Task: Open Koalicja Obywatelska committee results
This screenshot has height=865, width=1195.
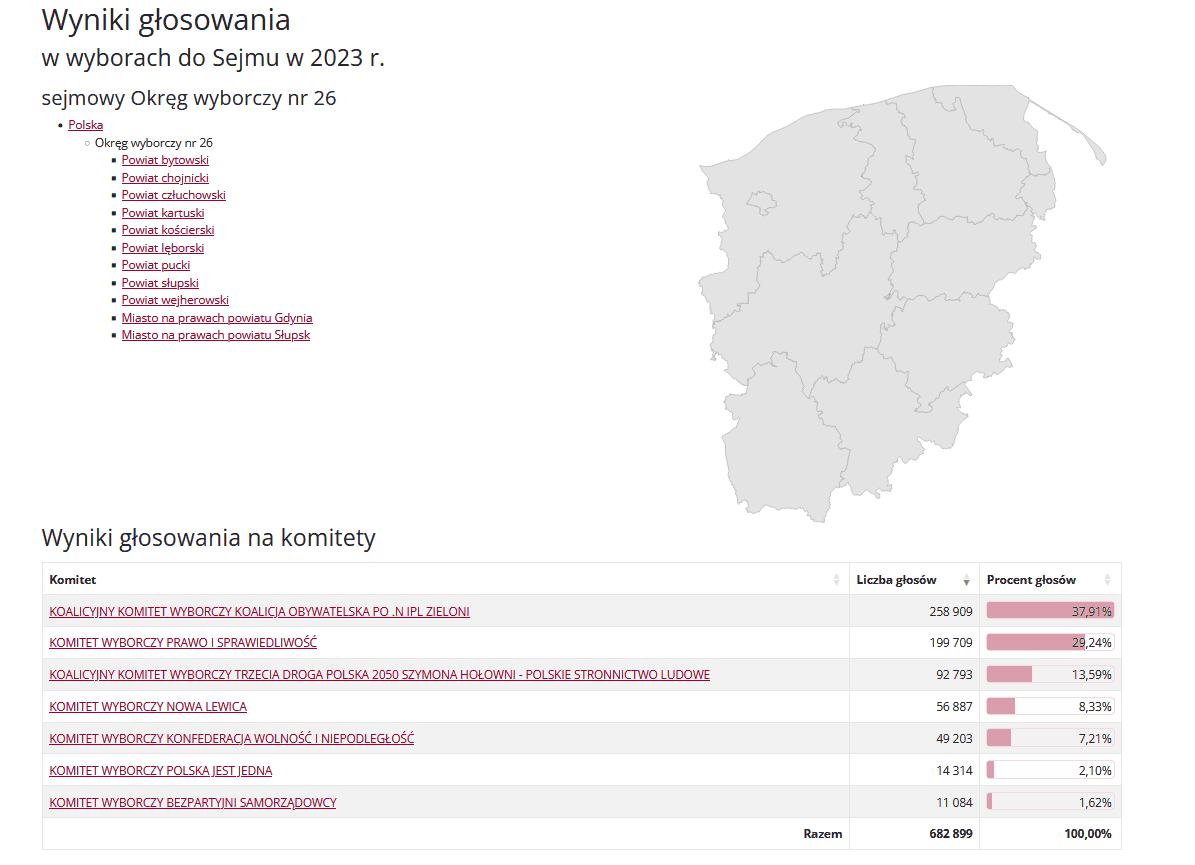Action: pyautogui.click(x=259, y=611)
